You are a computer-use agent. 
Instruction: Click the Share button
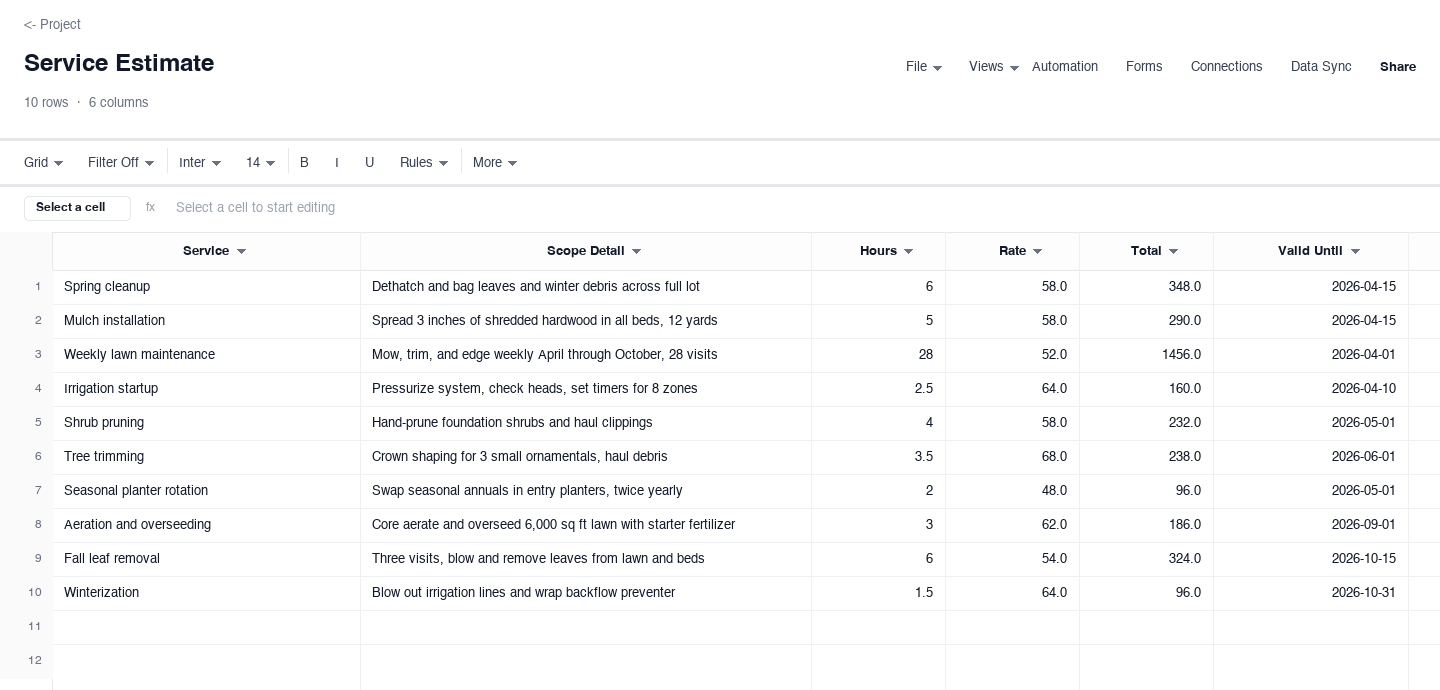[x=1398, y=67]
